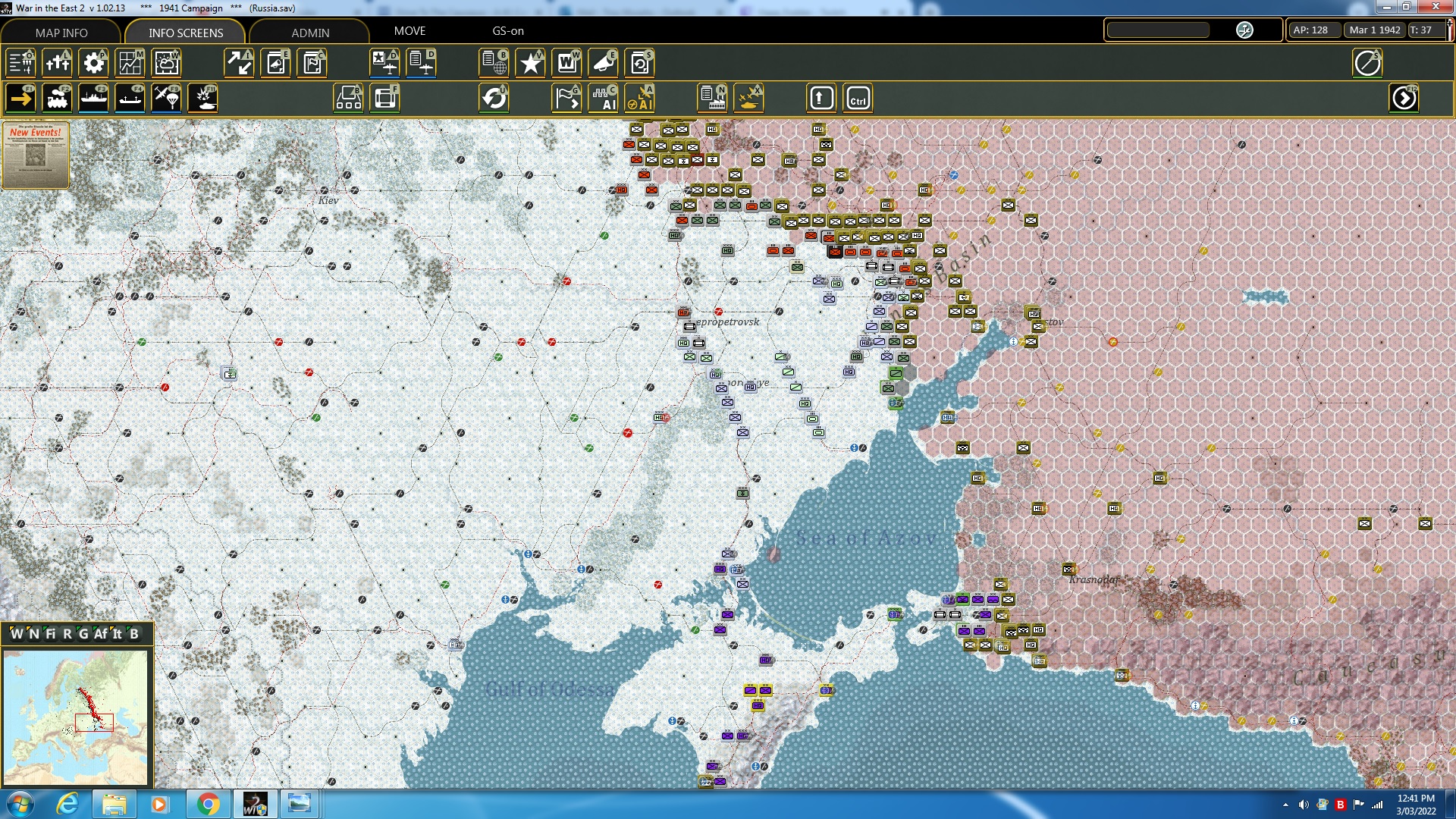Open the metrics chart icon (M)
Screen dimensions: 1456x819
(x=130, y=63)
